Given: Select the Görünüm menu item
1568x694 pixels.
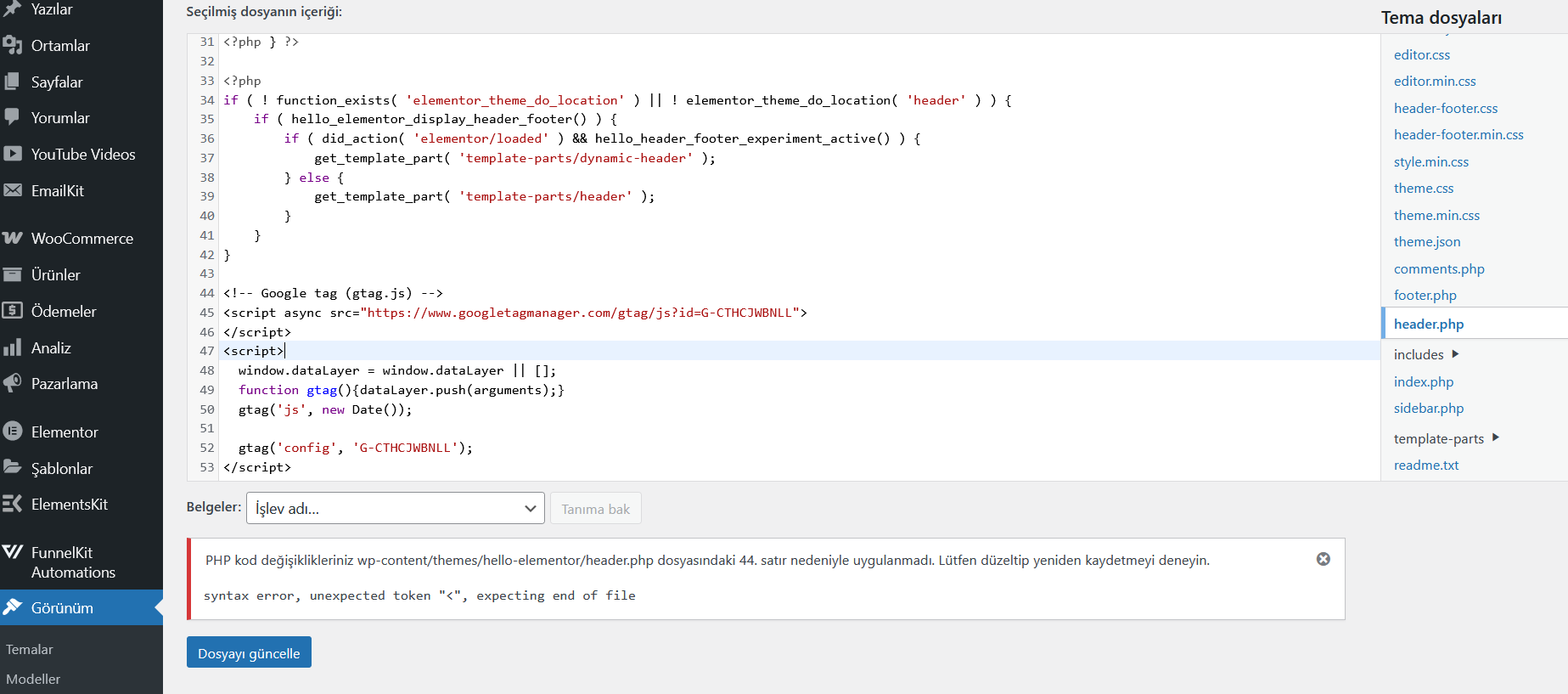Looking at the screenshot, I should point(81,607).
